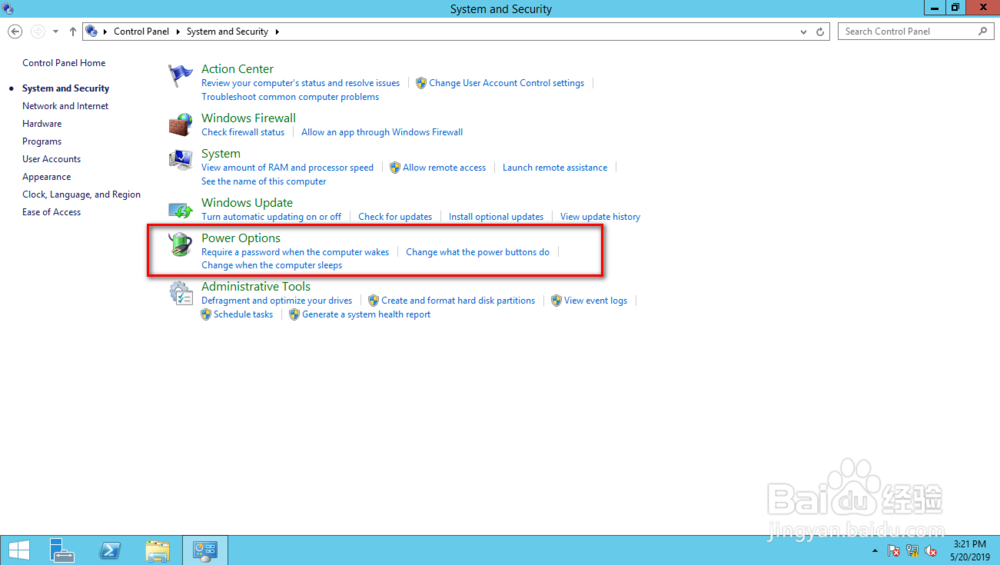
Task: Expand the arrow before Control Panel breadcrumb
Action: point(105,31)
